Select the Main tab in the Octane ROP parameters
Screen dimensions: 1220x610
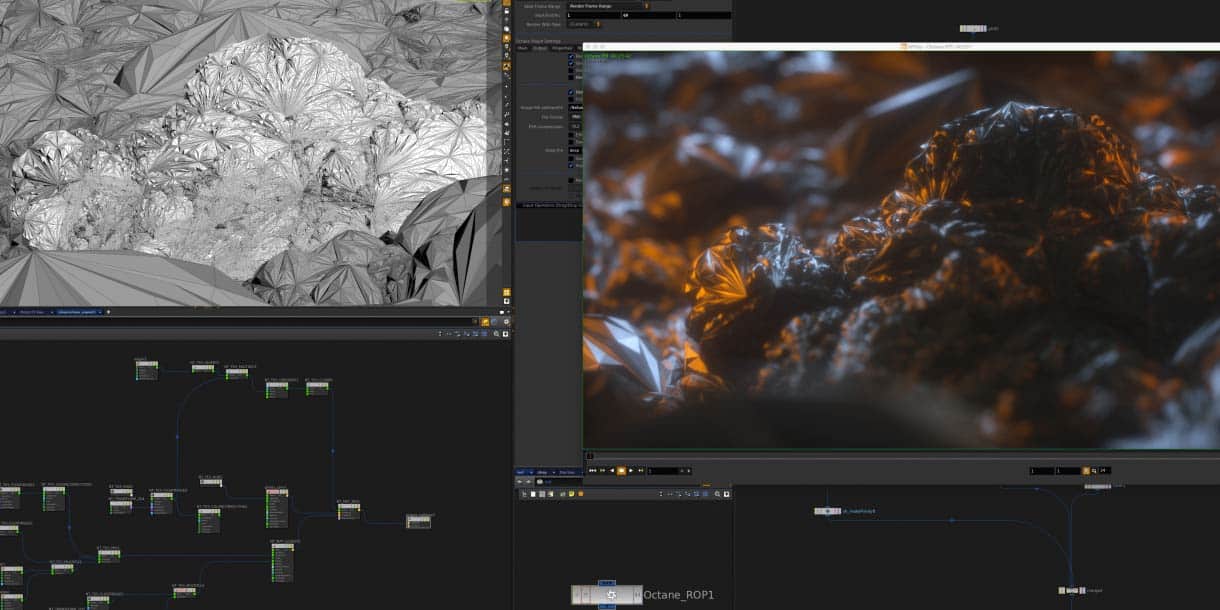click(523, 48)
